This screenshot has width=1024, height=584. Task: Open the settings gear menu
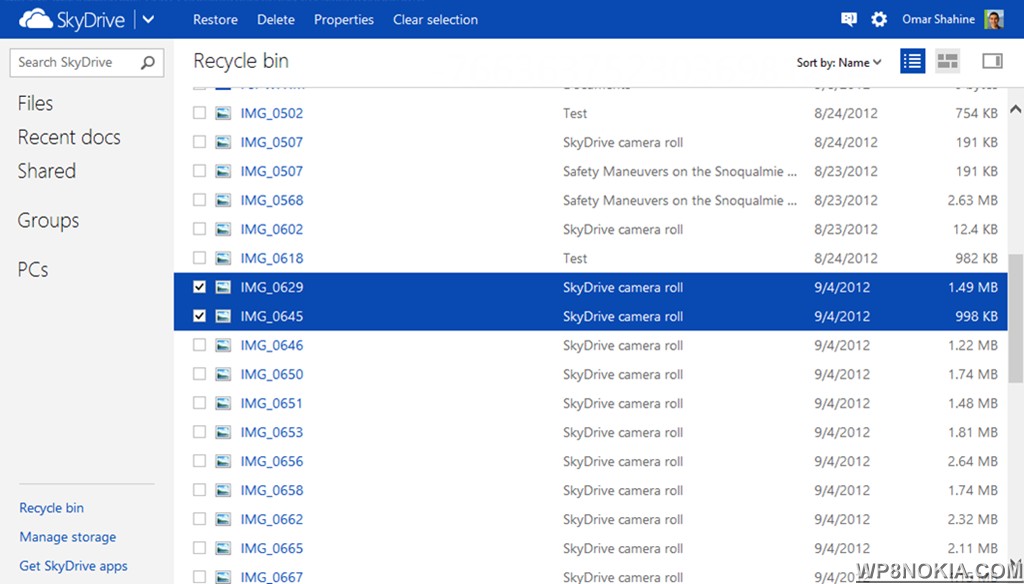pos(879,20)
